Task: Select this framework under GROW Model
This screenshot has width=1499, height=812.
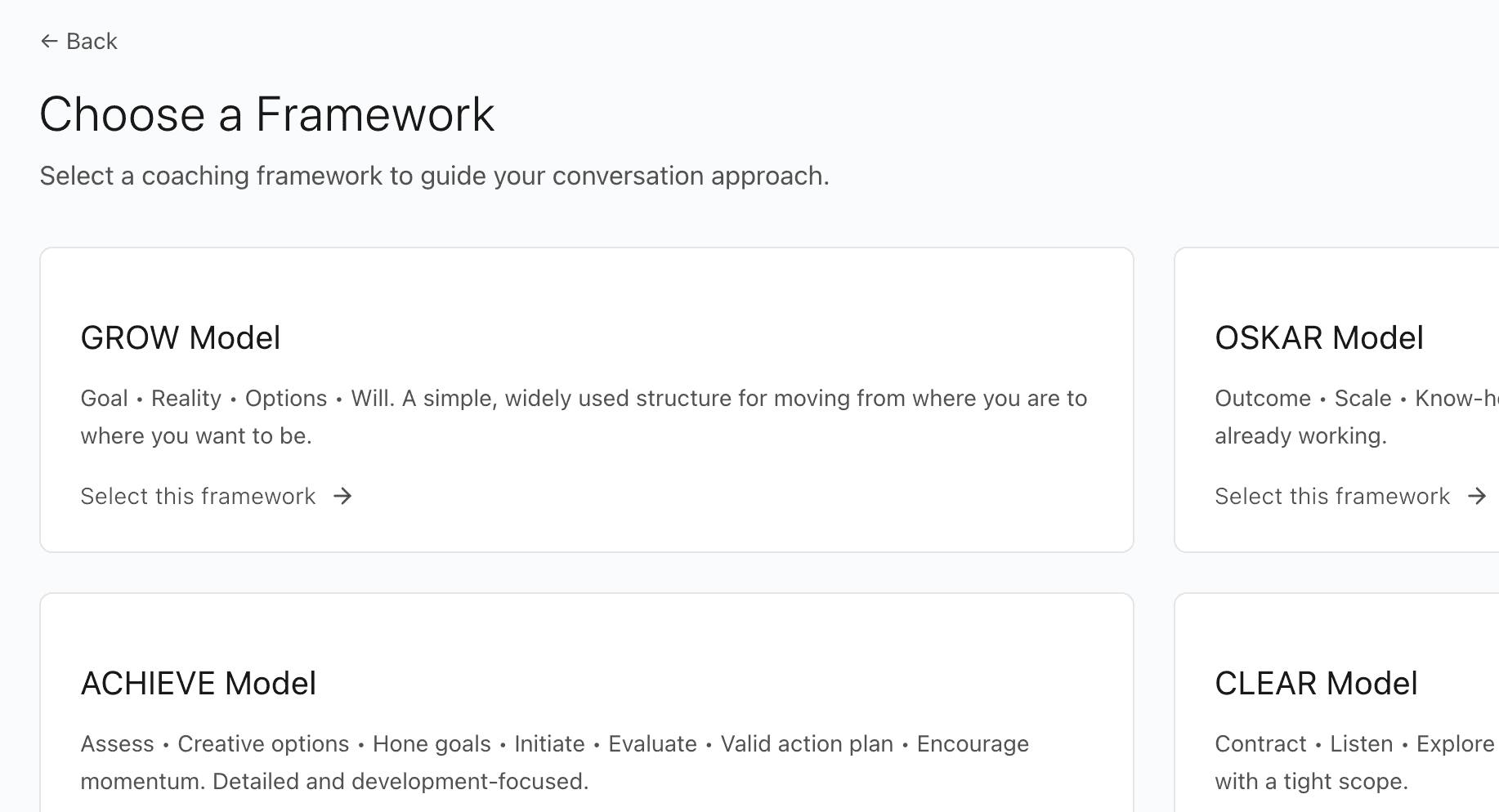Action: [x=197, y=496]
